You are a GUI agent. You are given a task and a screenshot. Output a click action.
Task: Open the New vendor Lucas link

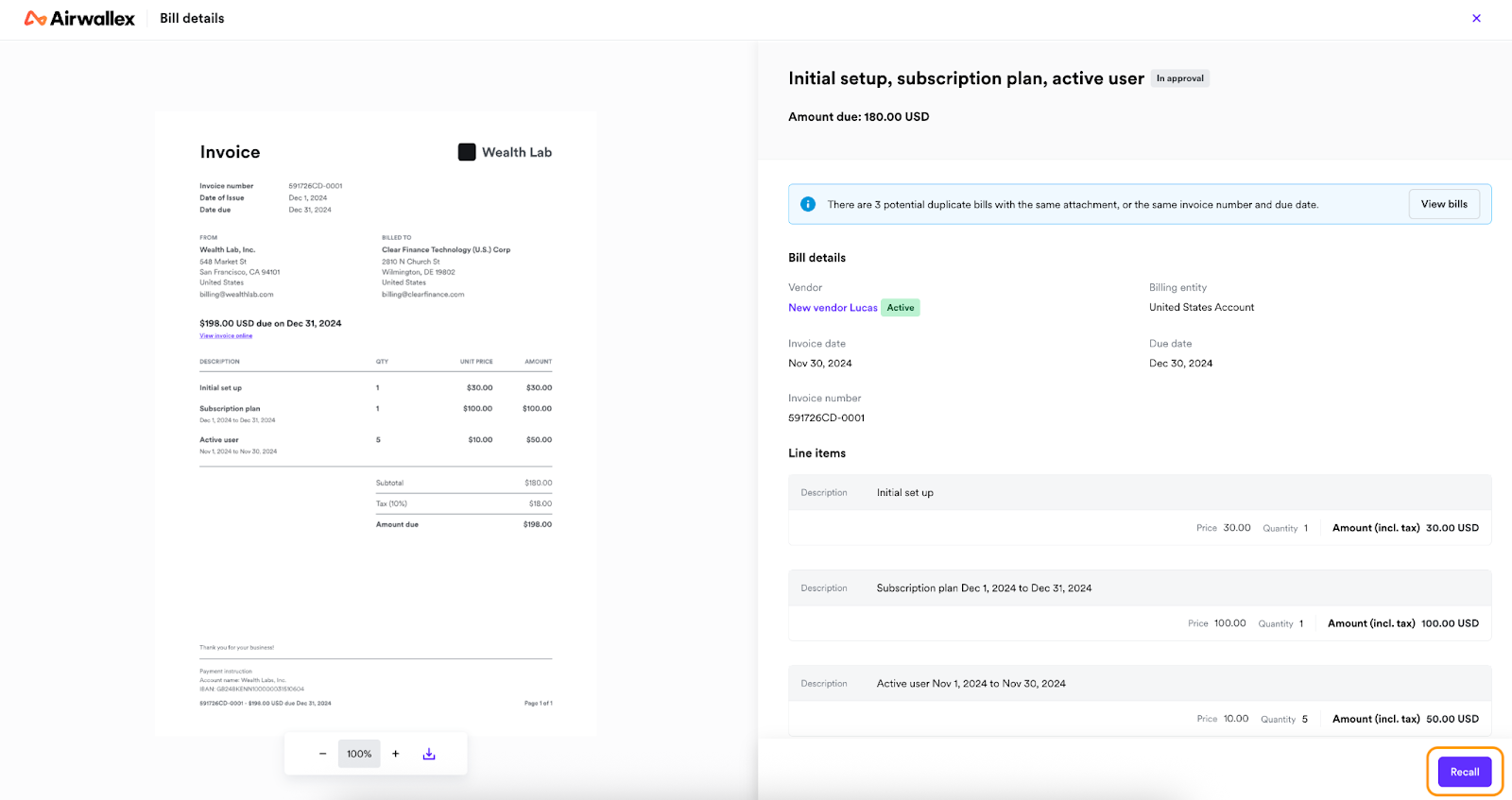(x=833, y=308)
